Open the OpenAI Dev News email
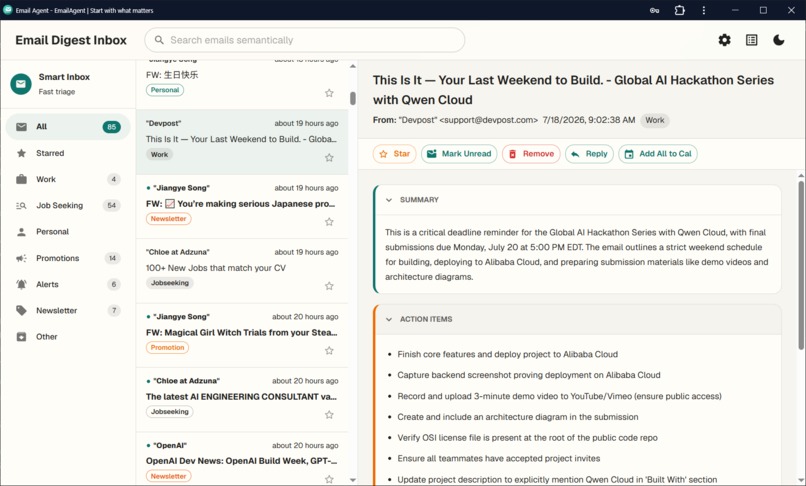The height and width of the screenshot is (486, 806). [x=242, y=459]
